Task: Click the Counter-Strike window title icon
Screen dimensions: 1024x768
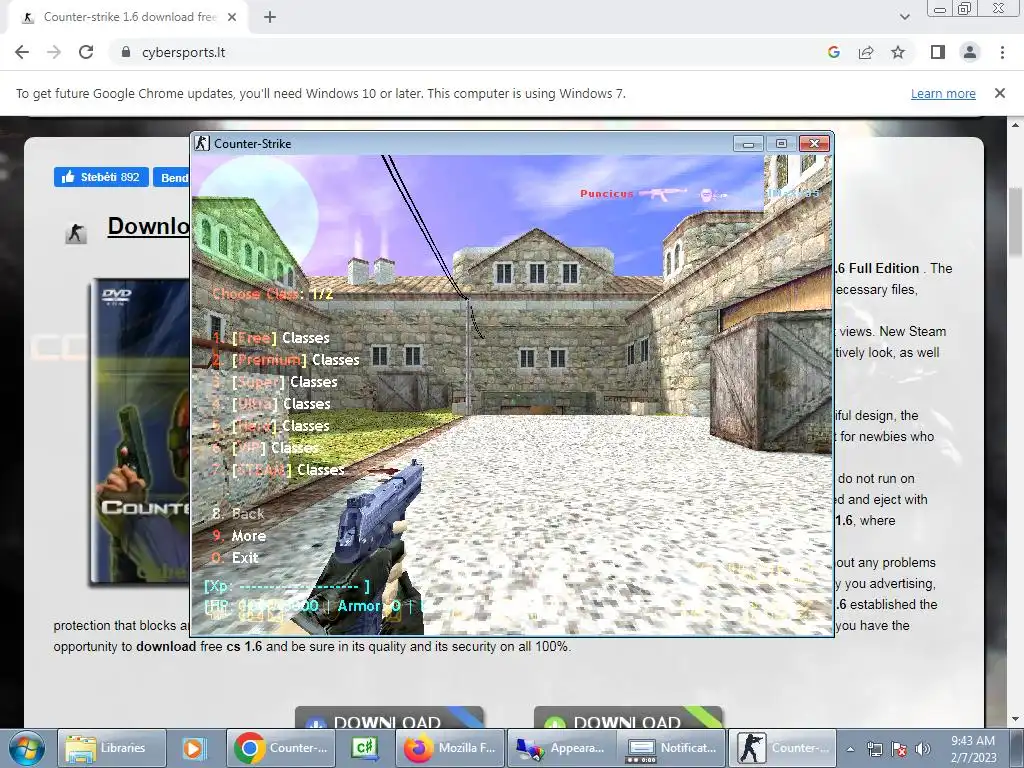Action: (x=202, y=144)
